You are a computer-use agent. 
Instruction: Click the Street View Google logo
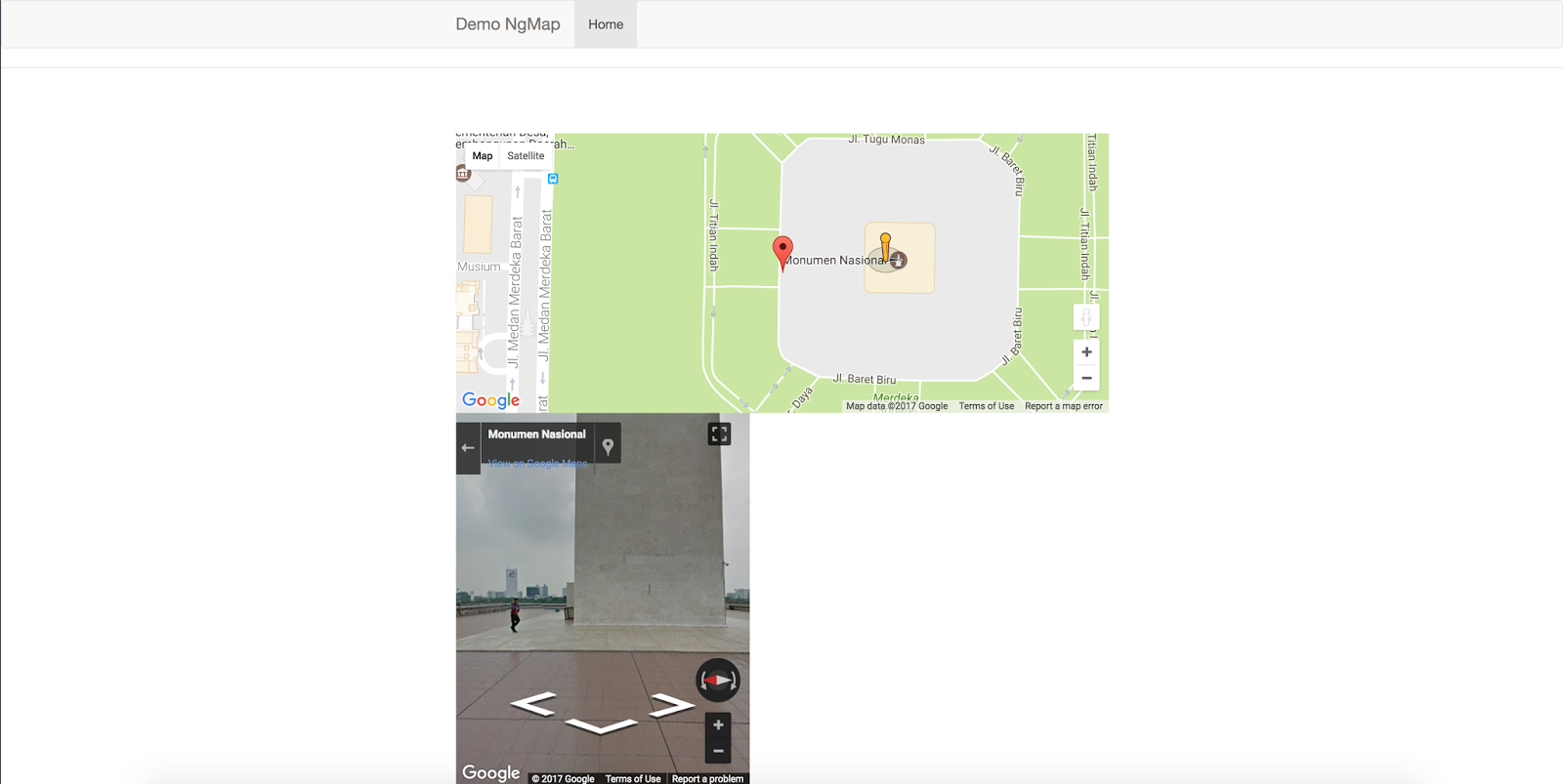point(490,772)
